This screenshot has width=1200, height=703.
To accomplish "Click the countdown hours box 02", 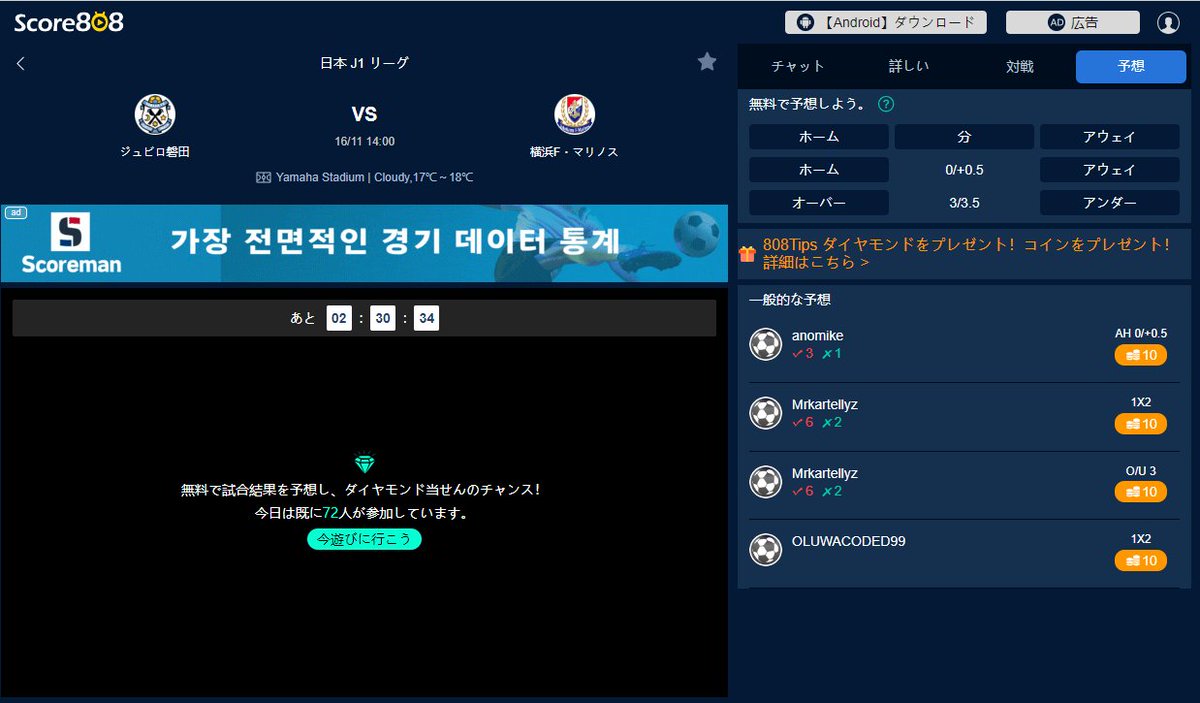I will pyautogui.click(x=339, y=318).
